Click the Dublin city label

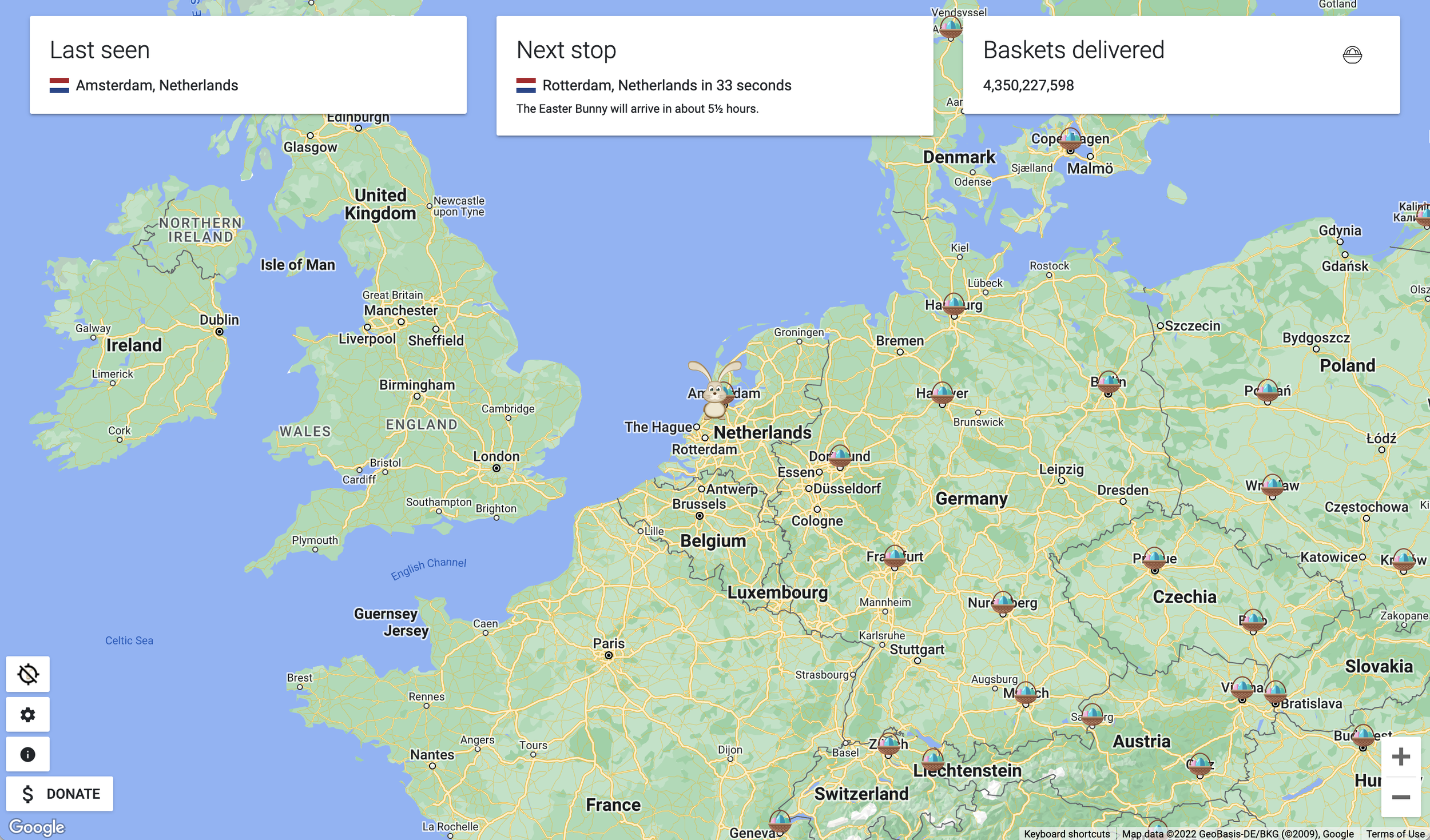pyautogui.click(x=219, y=320)
